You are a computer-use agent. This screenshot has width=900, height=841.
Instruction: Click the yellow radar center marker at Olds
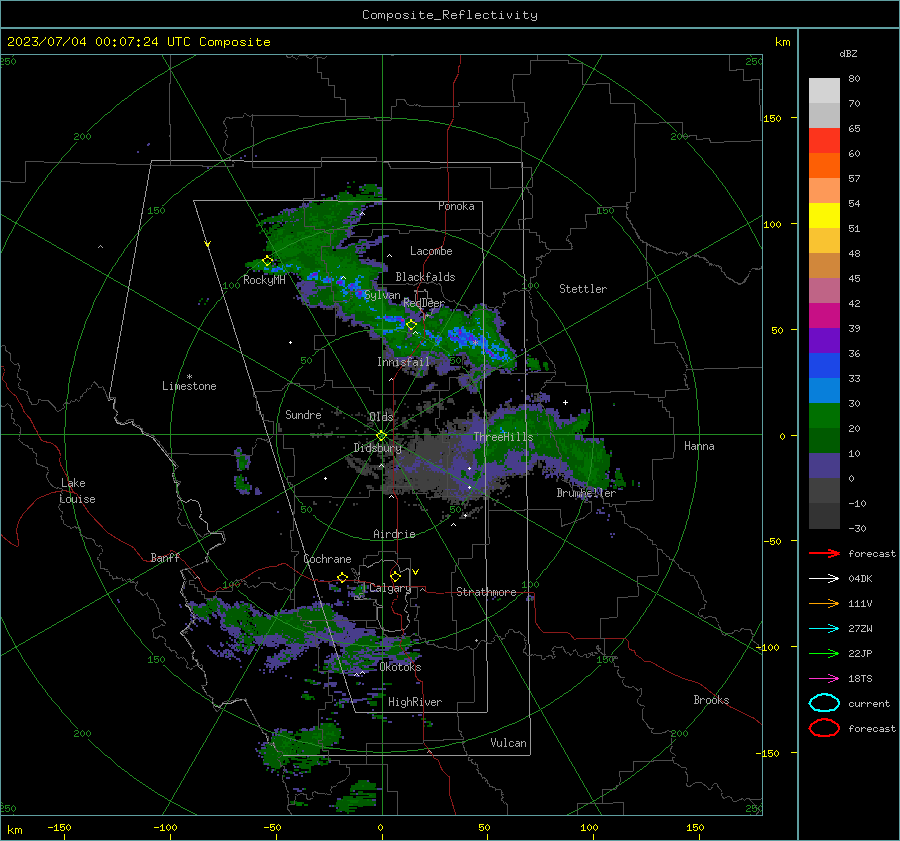coord(382,435)
